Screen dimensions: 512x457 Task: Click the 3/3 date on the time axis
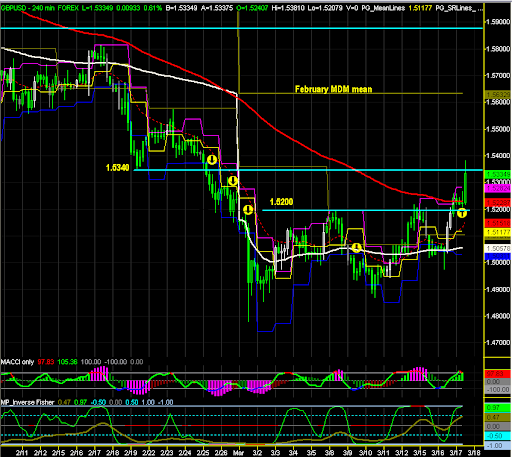[x=275, y=453]
